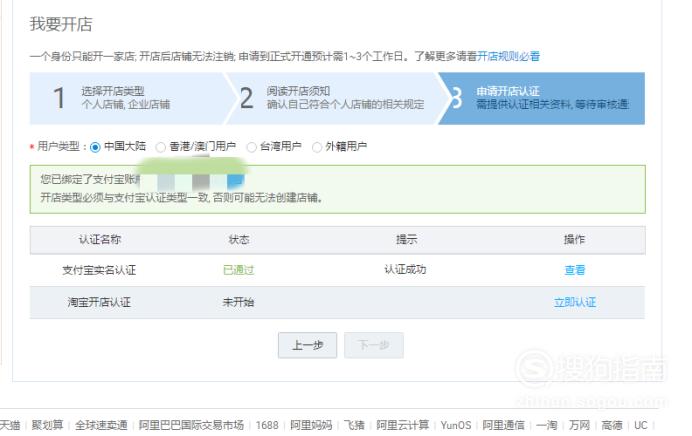This screenshot has height=436, width=692.
Task: Click the 支付宝实名认证 row name
Action: coord(99,270)
